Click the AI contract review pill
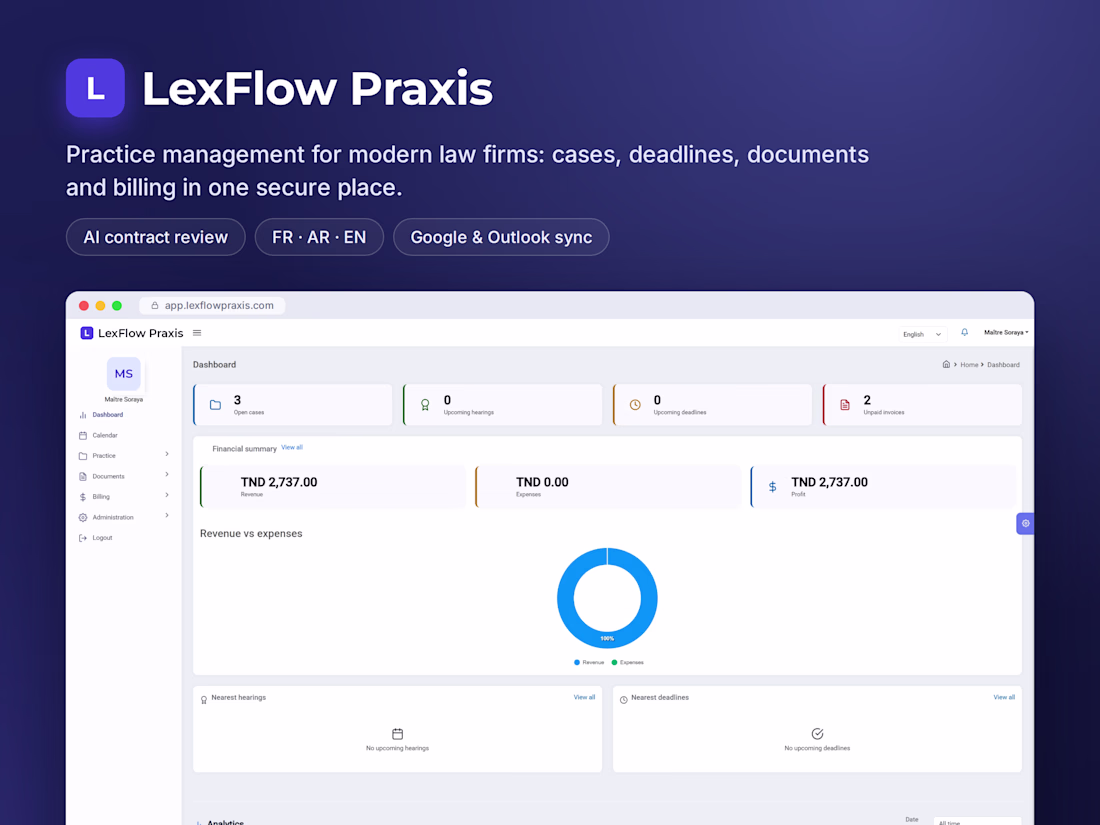 click(x=156, y=237)
